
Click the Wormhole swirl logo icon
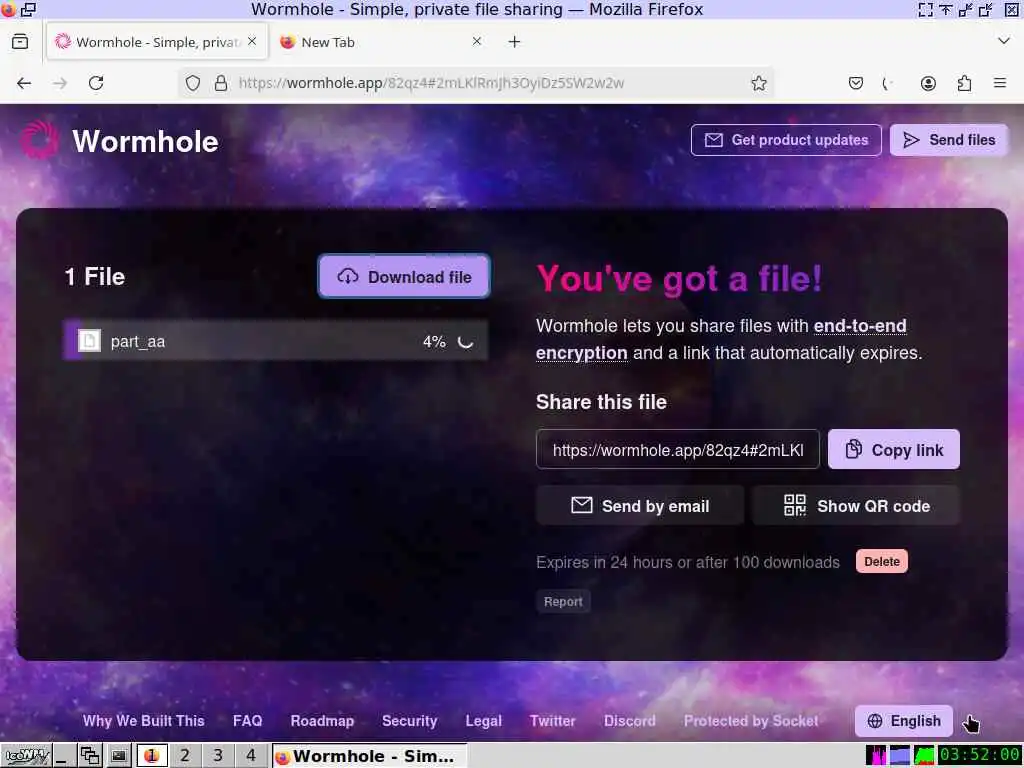pos(39,139)
